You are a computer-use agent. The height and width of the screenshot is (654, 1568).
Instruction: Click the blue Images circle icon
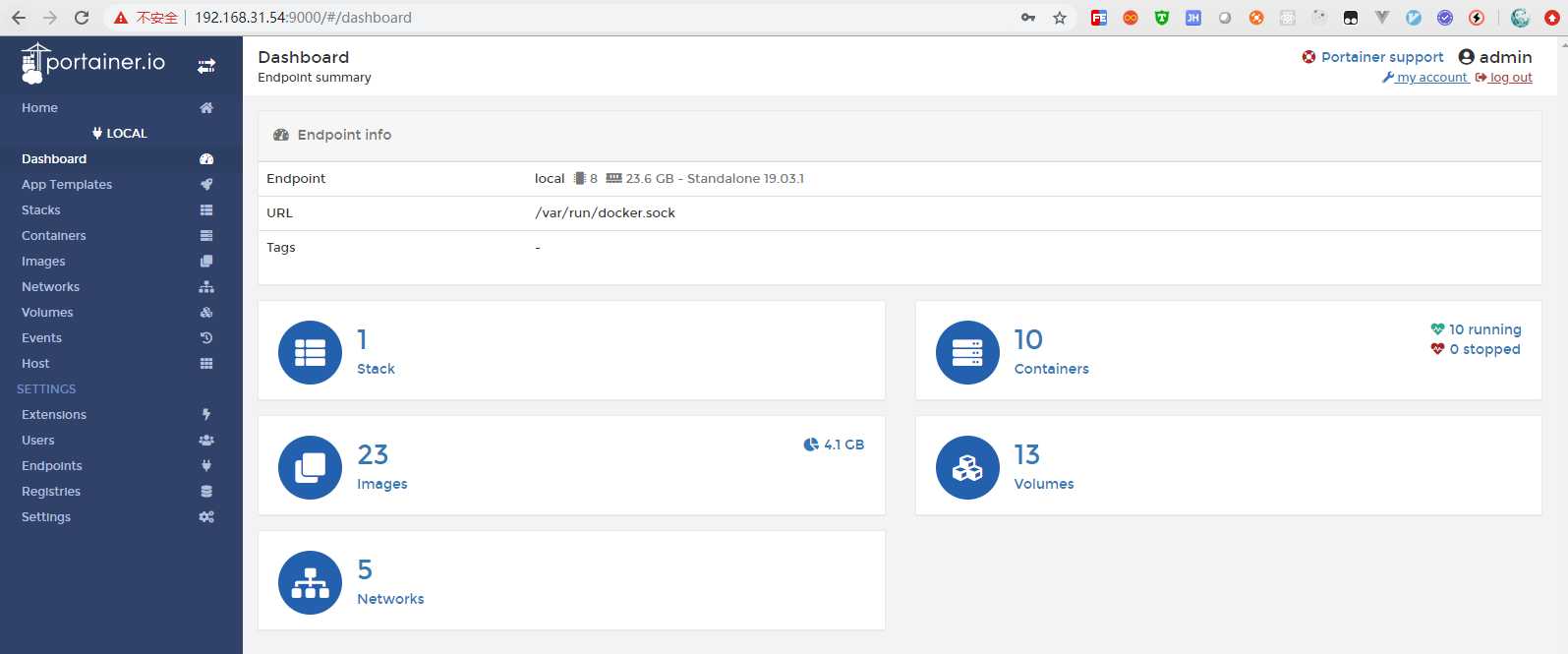tap(310, 467)
